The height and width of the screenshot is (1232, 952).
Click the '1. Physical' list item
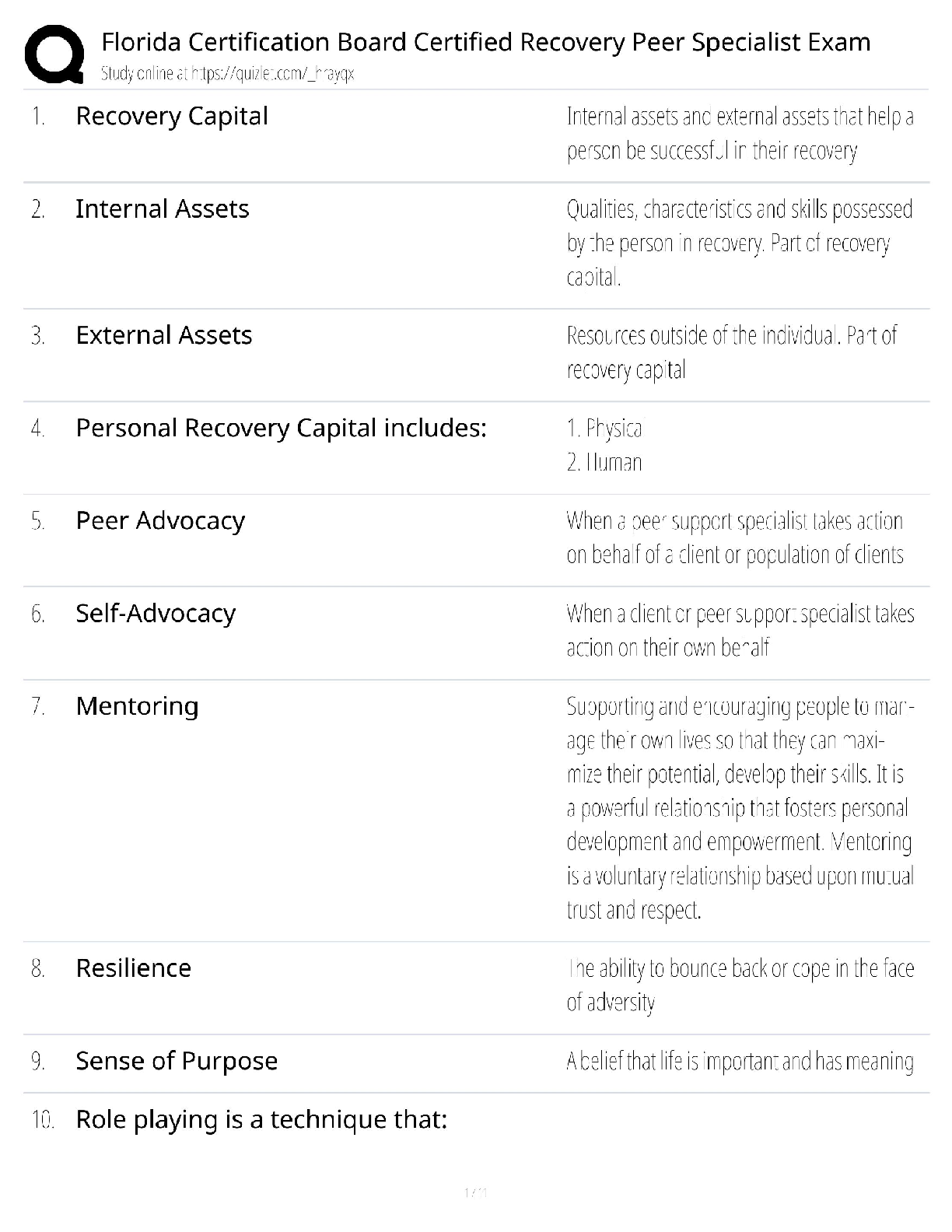tap(605, 429)
